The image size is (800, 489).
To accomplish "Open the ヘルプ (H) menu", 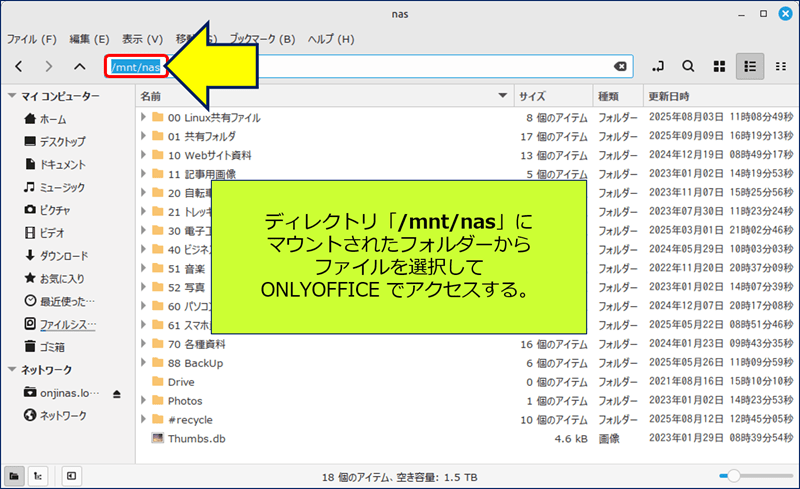I will tap(331, 39).
